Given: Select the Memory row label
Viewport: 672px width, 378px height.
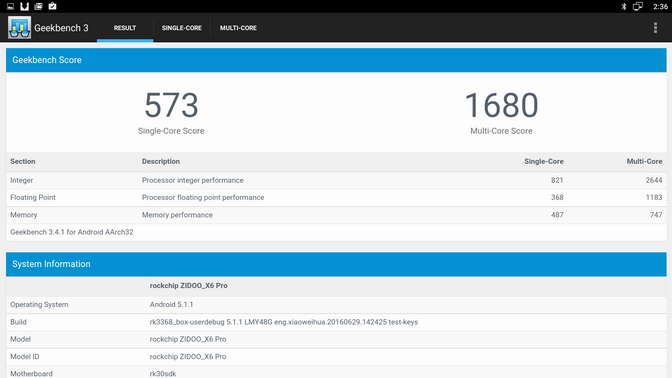Looking at the screenshot, I should (x=24, y=215).
